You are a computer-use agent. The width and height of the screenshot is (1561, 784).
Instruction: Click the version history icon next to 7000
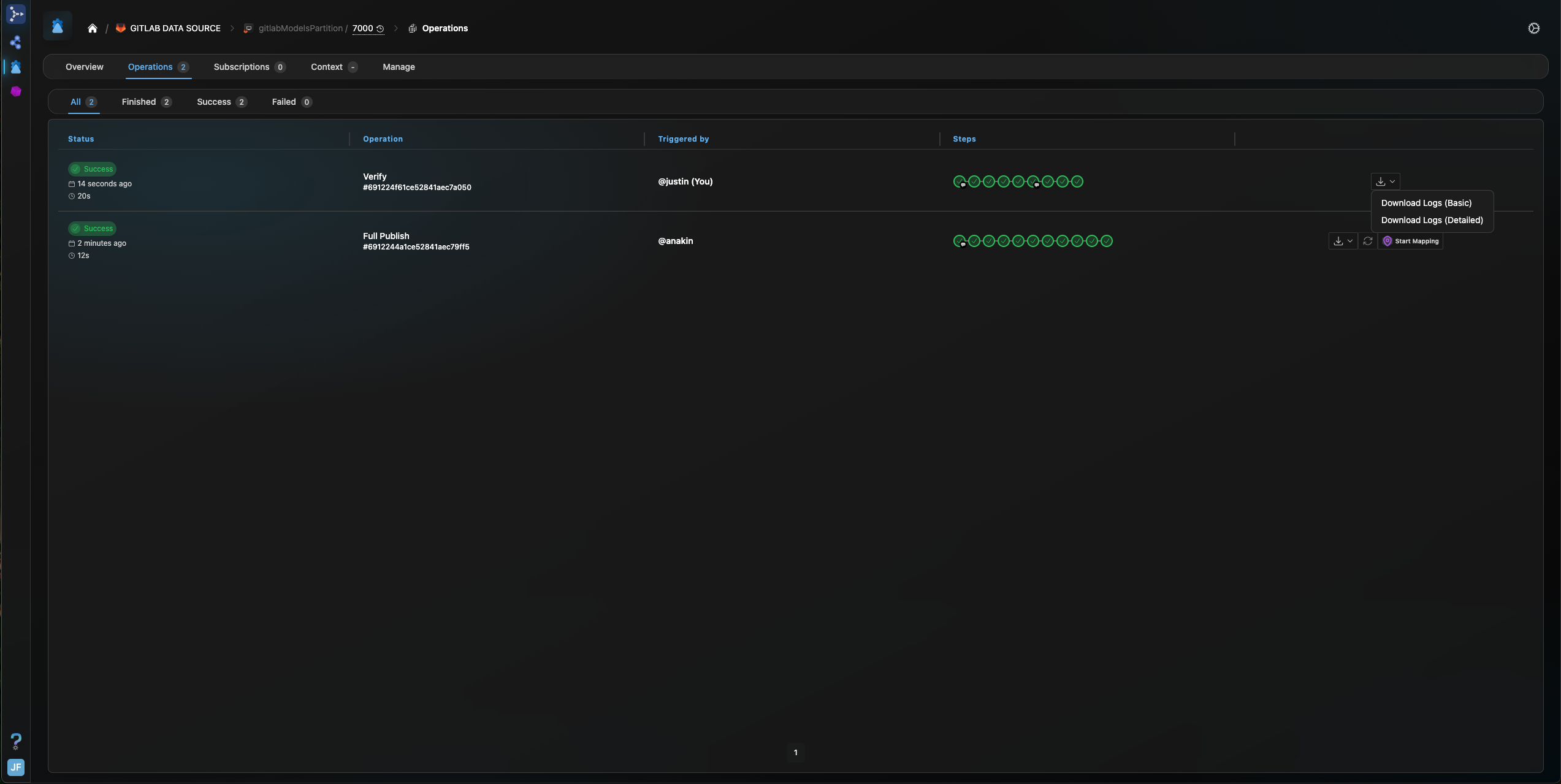[x=380, y=29]
